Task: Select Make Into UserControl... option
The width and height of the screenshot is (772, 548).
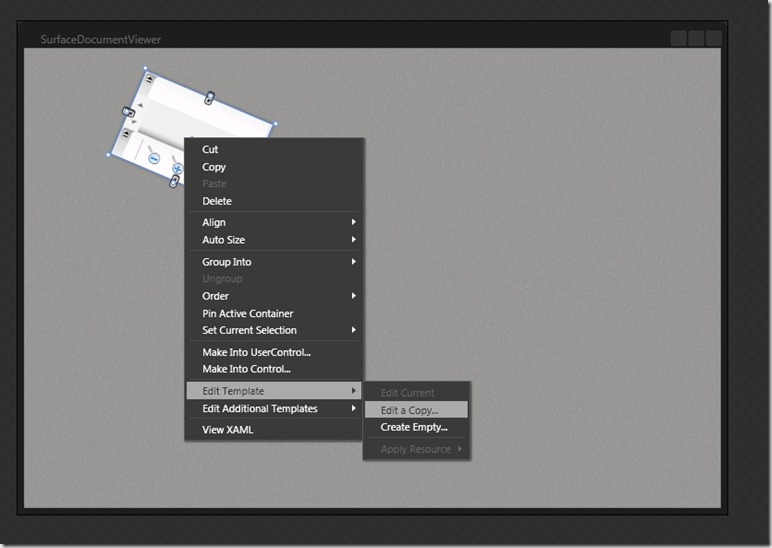Action: [x=257, y=352]
